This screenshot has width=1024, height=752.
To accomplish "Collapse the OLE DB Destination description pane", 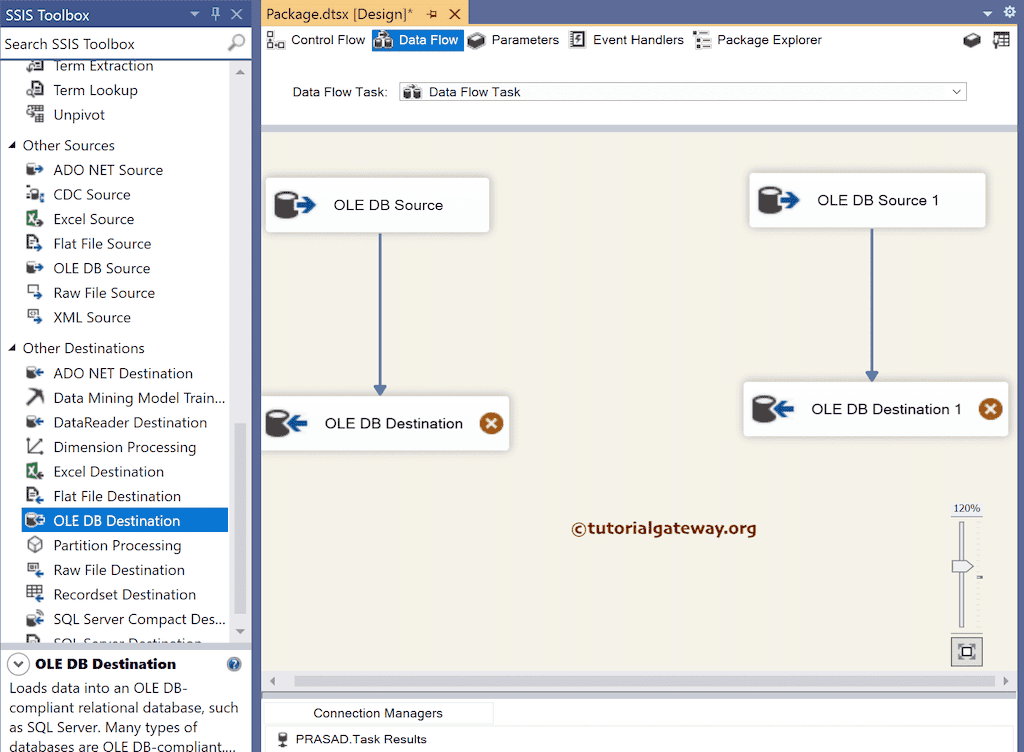I will pos(18,664).
